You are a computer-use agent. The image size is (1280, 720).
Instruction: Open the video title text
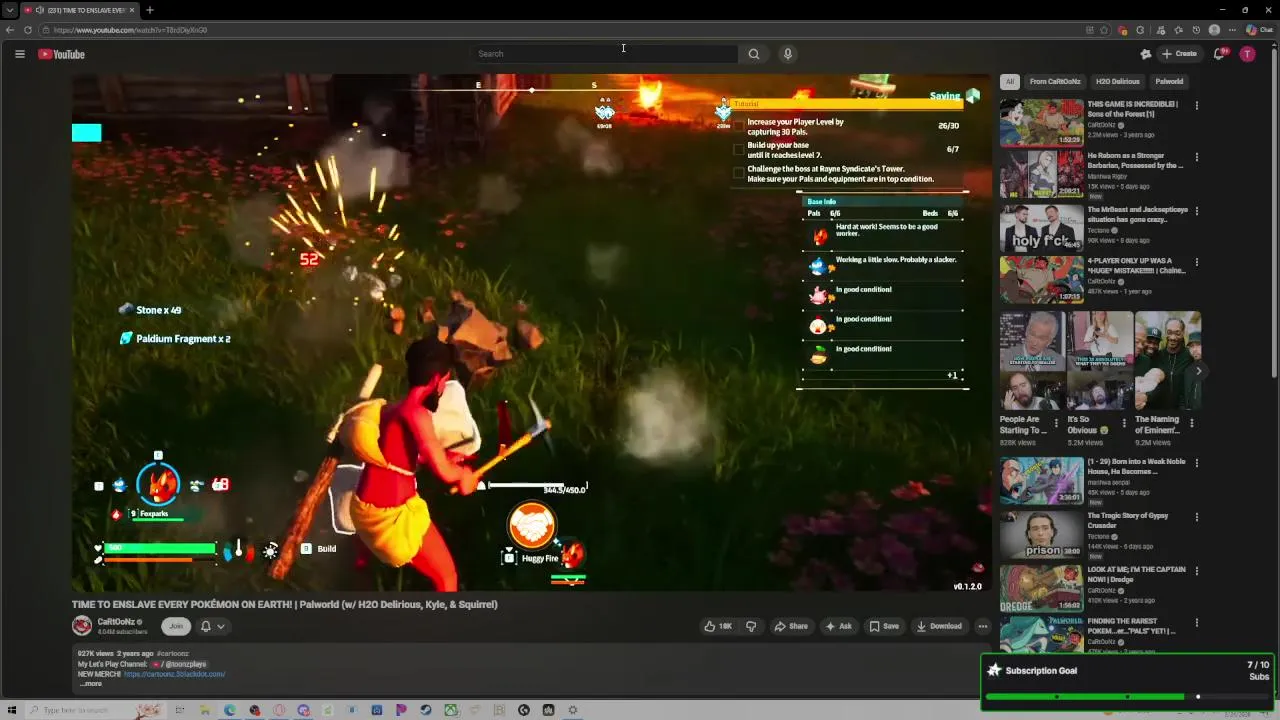[284, 604]
